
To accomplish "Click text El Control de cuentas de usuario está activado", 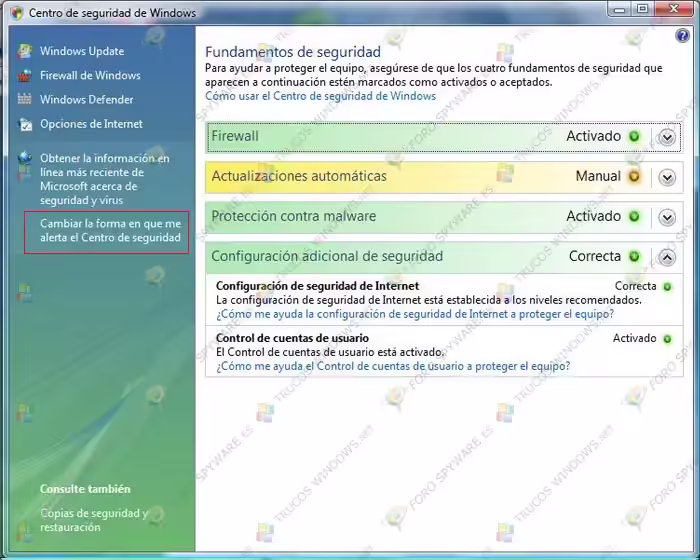I will click(x=330, y=352).
